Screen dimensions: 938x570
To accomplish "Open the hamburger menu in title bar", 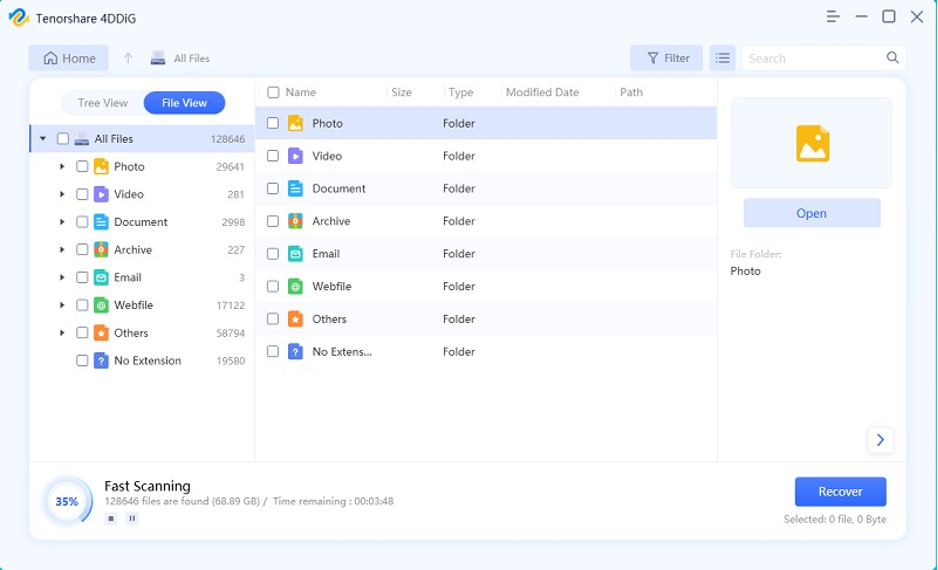I will (833, 17).
